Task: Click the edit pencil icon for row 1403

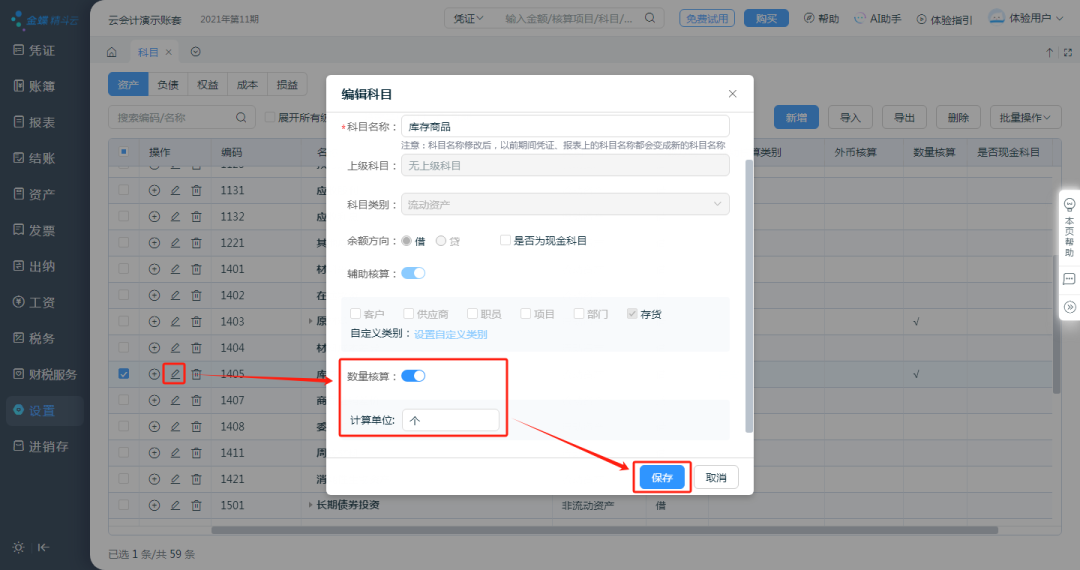Action: 175,321
